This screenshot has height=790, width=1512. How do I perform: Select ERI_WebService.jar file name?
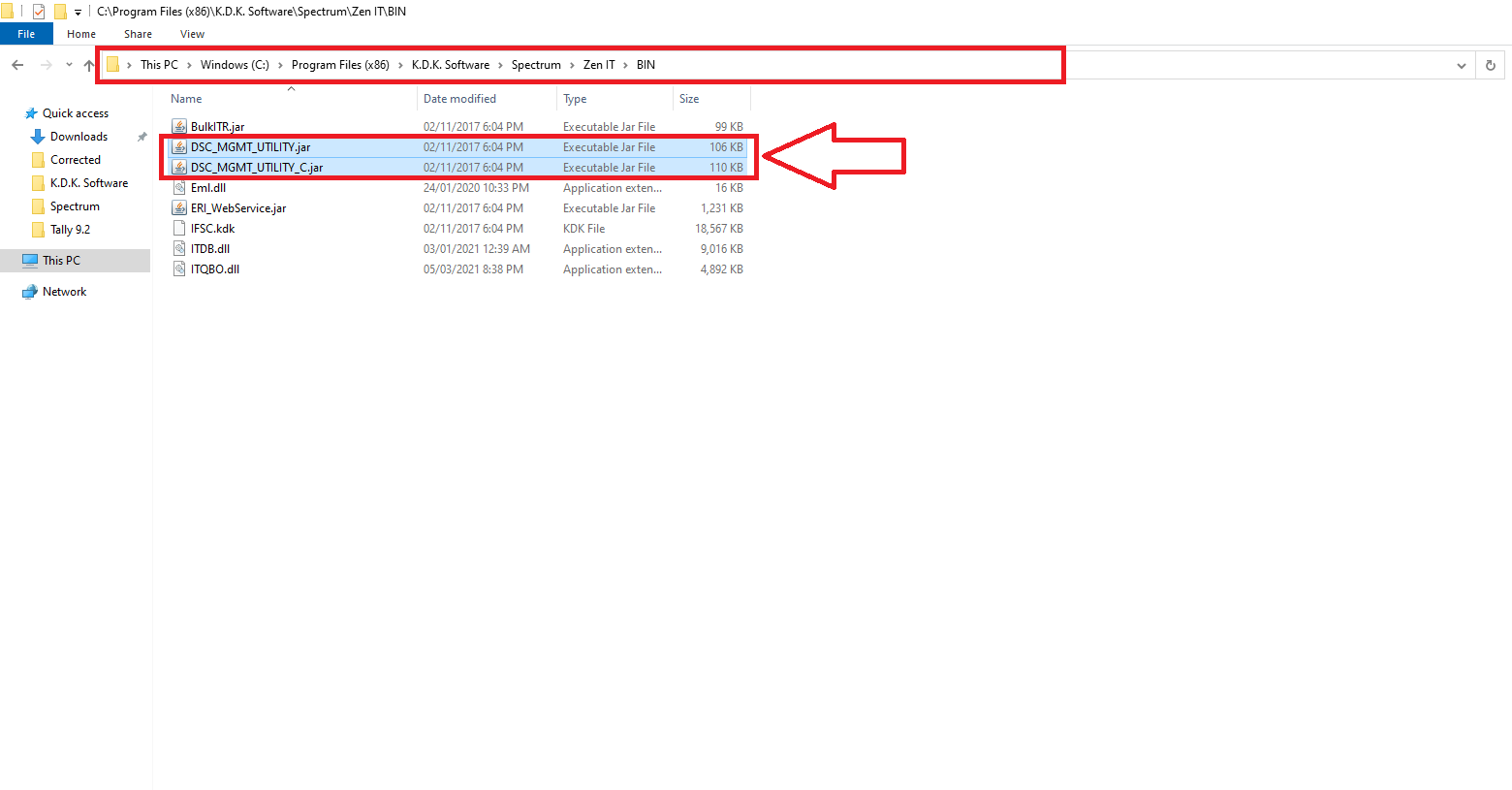coord(238,208)
